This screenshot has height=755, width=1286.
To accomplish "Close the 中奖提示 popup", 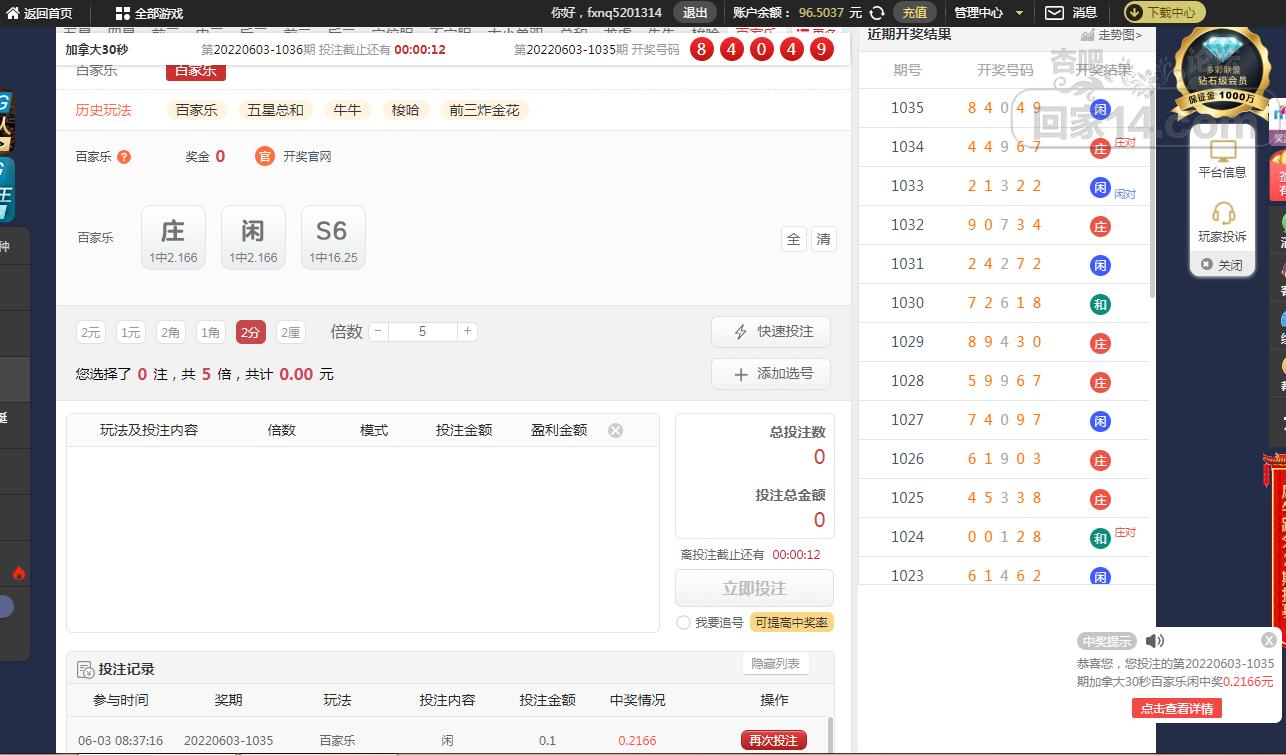I will 1268,640.
